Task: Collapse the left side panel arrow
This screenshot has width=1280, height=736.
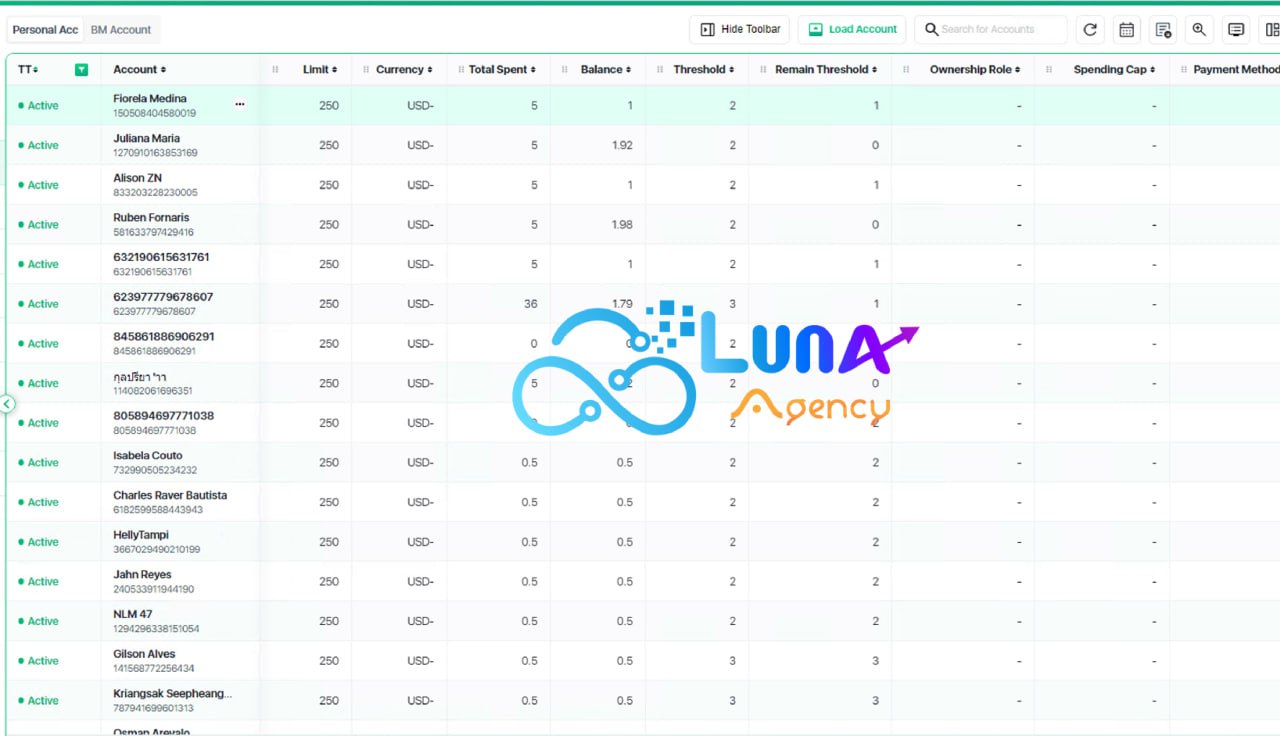Action: 7,404
